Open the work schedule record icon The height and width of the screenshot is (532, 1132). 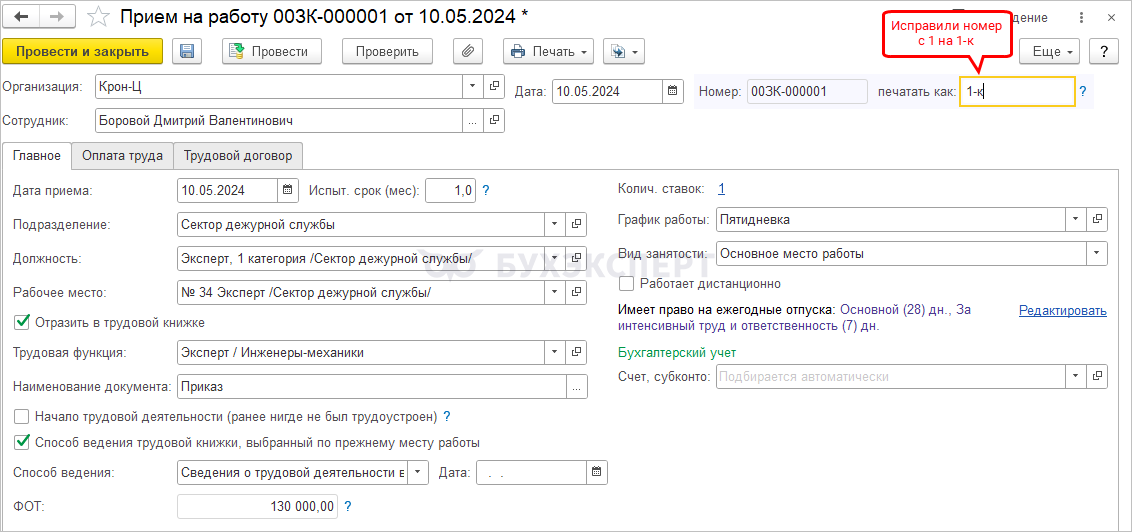point(1097,219)
